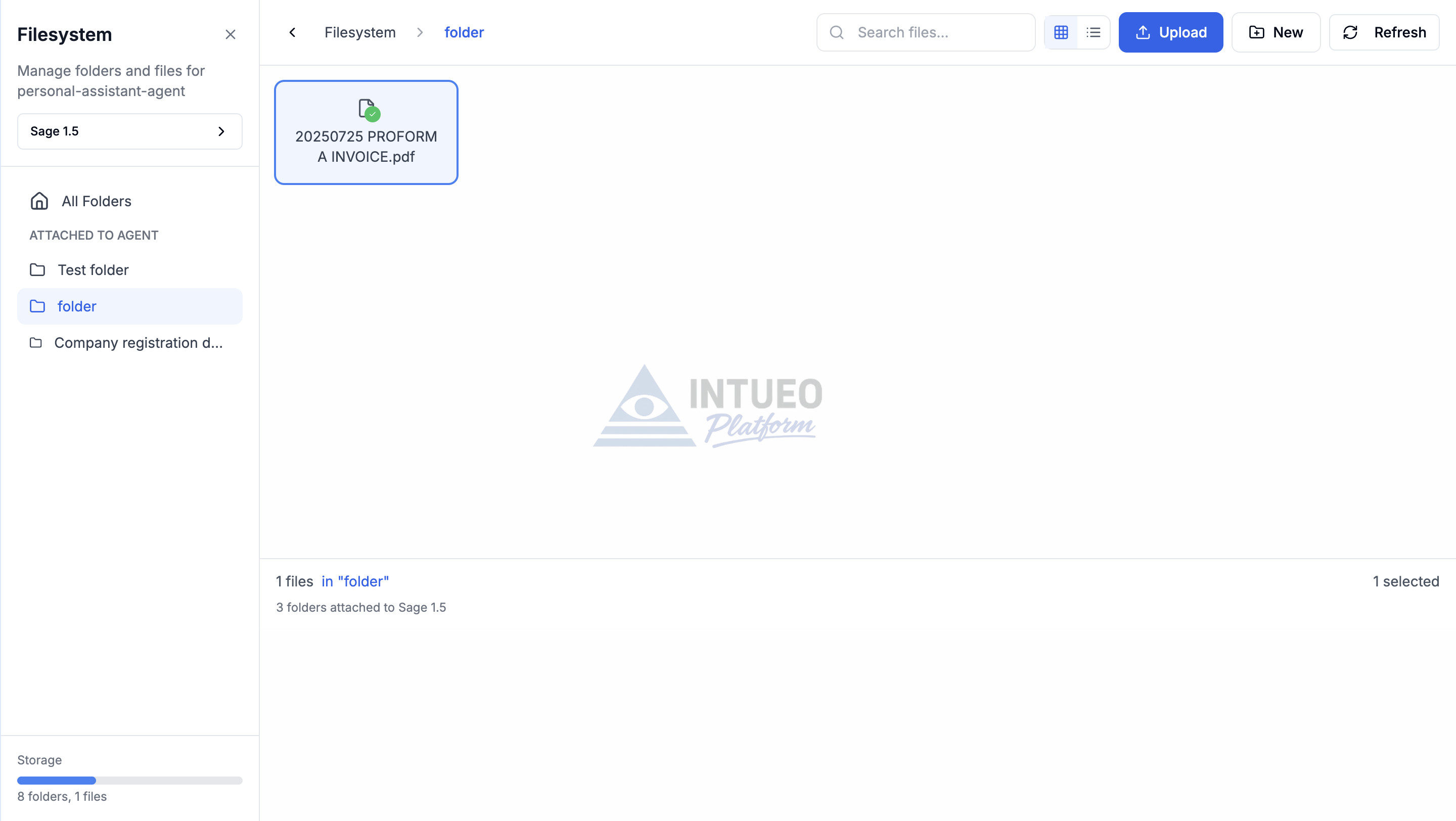Click the Upload button

click(x=1170, y=32)
